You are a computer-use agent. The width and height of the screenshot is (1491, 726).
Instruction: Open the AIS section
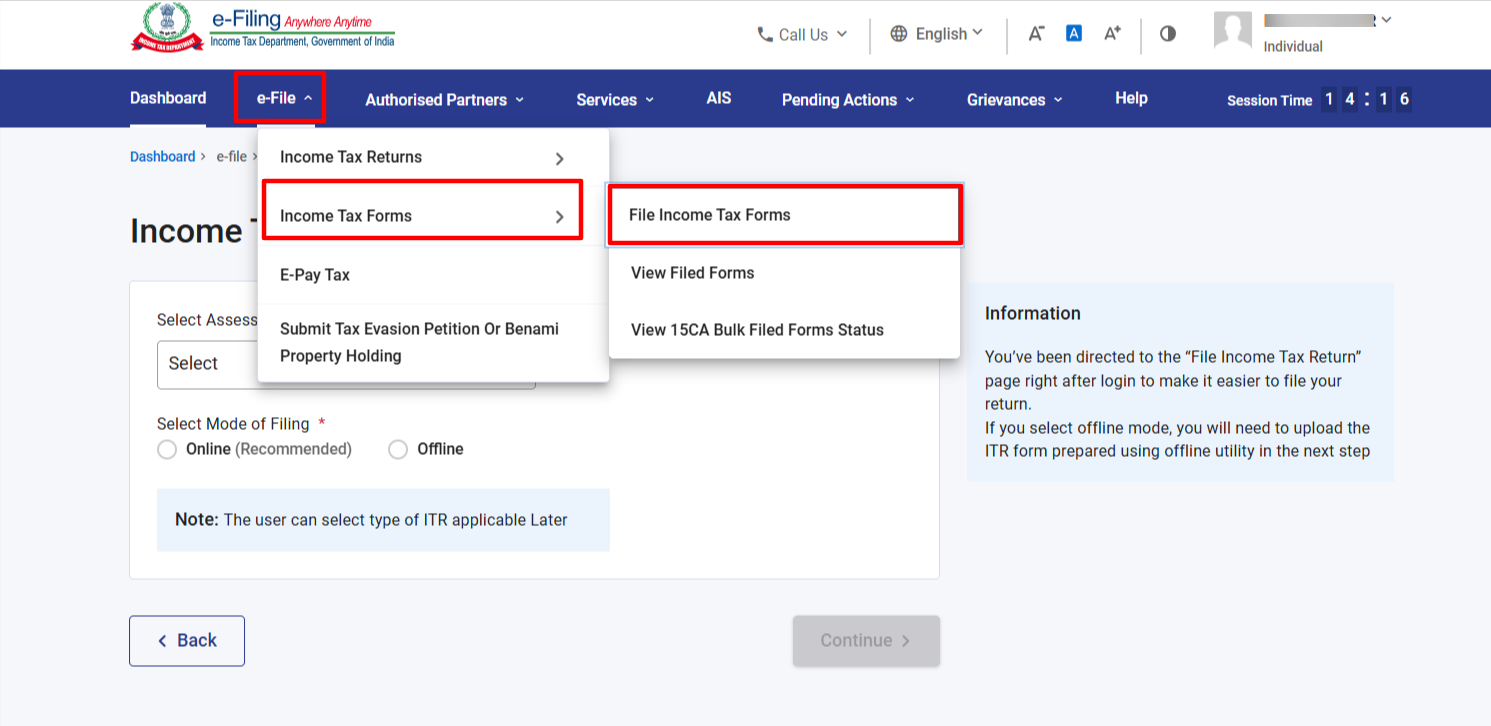718,98
